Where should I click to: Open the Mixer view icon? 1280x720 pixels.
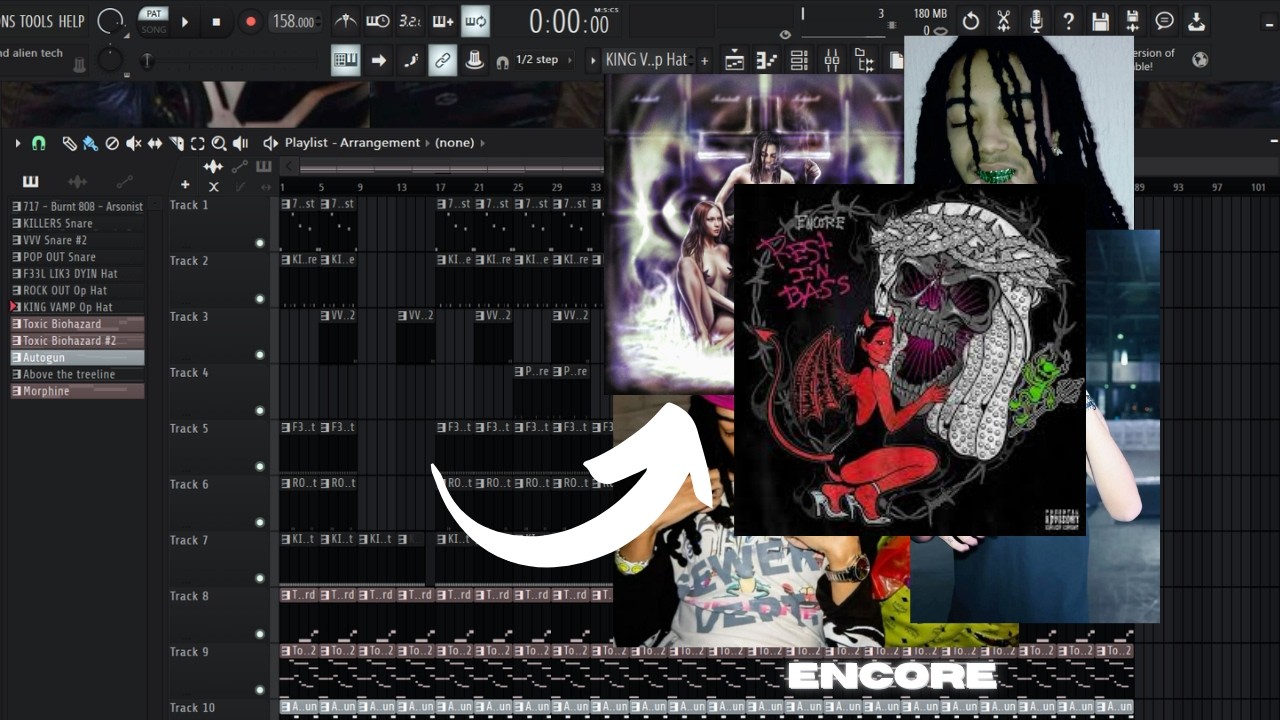pos(831,61)
